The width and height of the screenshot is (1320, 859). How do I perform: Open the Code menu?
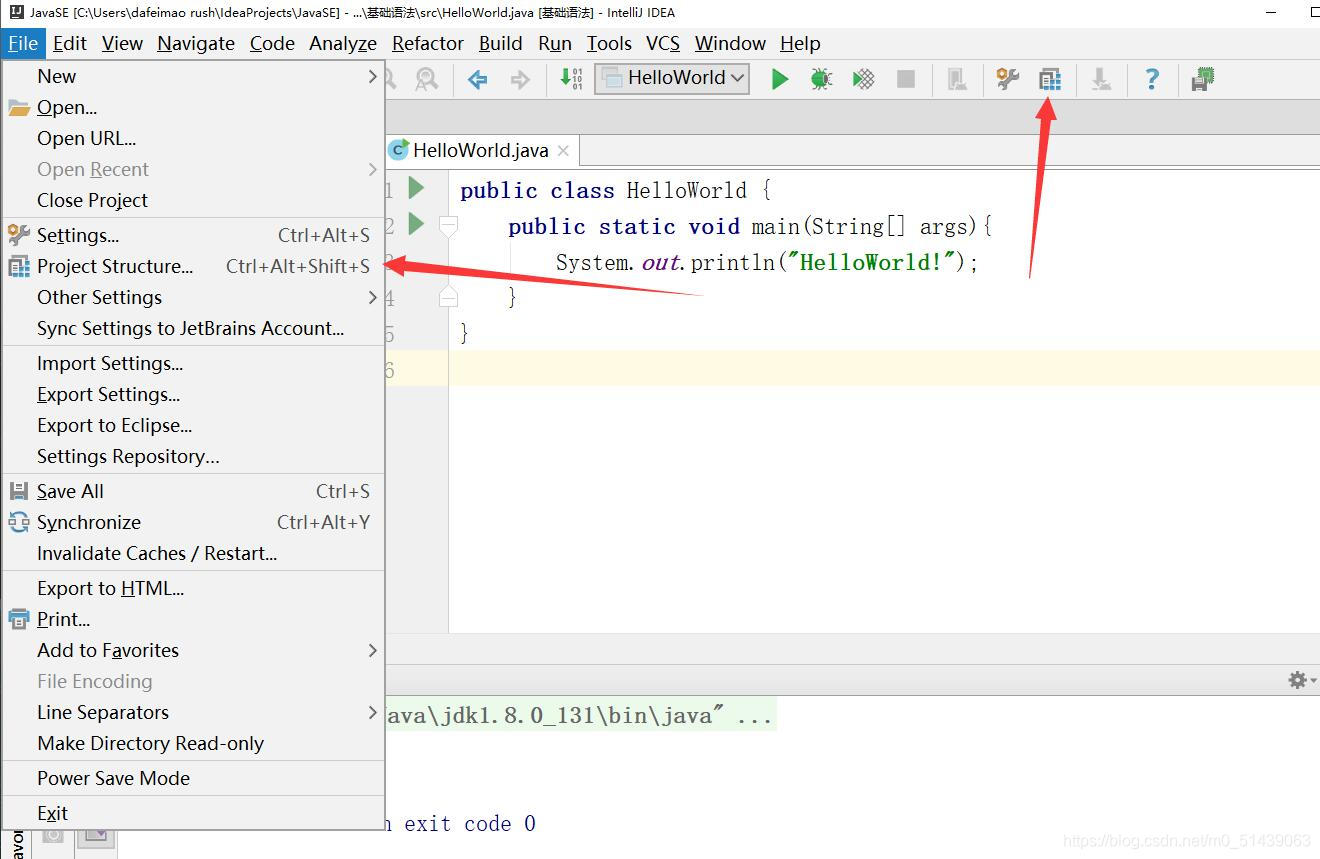(x=272, y=43)
